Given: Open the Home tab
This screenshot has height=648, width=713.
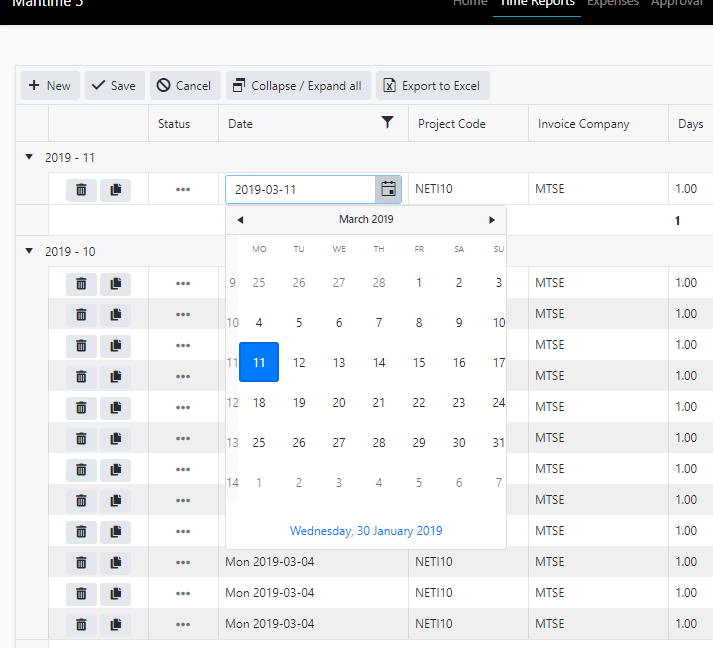Looking at the screenshot, I should [470, 4].
